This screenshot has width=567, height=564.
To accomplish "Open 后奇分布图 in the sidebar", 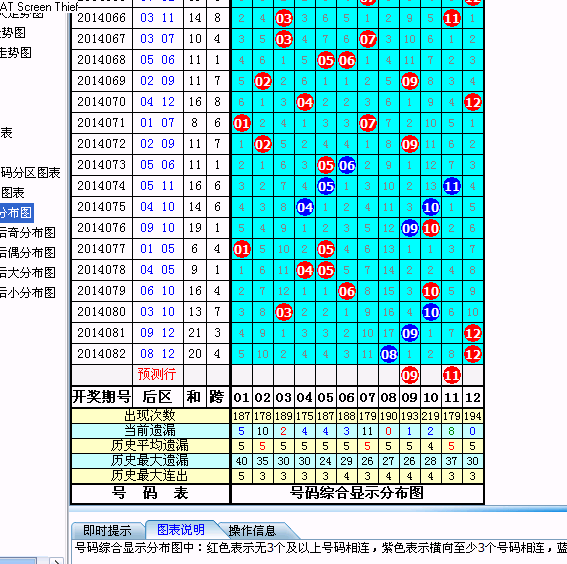I will (27, 232).
